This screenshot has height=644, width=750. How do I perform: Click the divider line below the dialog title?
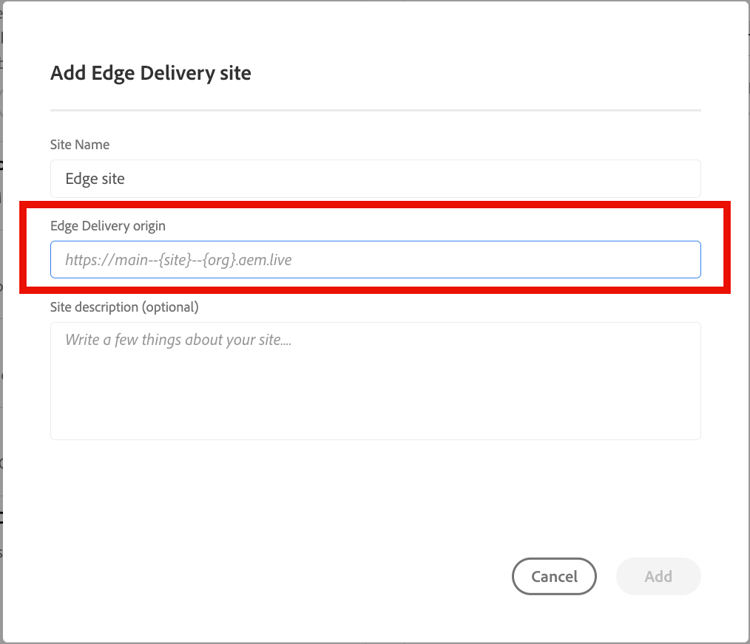click(375, 109)
